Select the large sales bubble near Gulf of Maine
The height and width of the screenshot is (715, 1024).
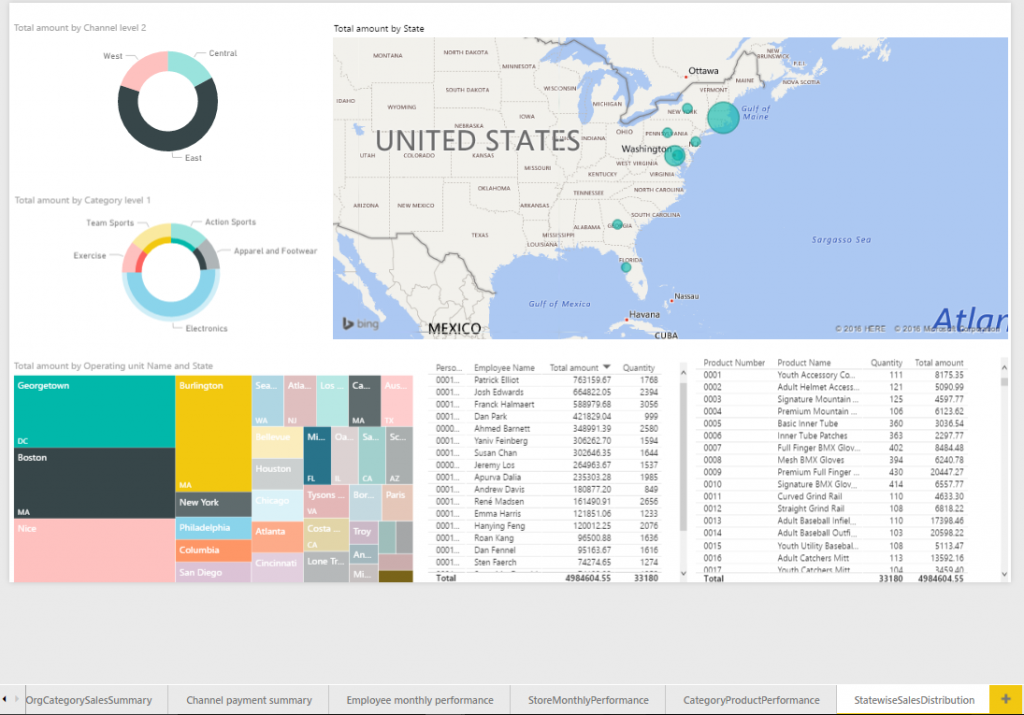(x=722, y=117)
